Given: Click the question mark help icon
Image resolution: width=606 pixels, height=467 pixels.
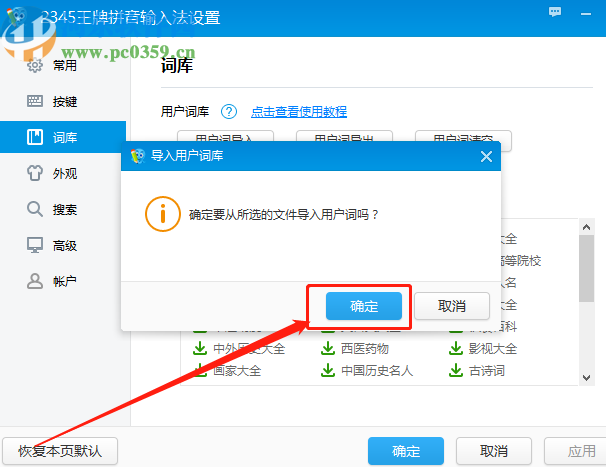Looking at the screenshot, I should 229,112.
